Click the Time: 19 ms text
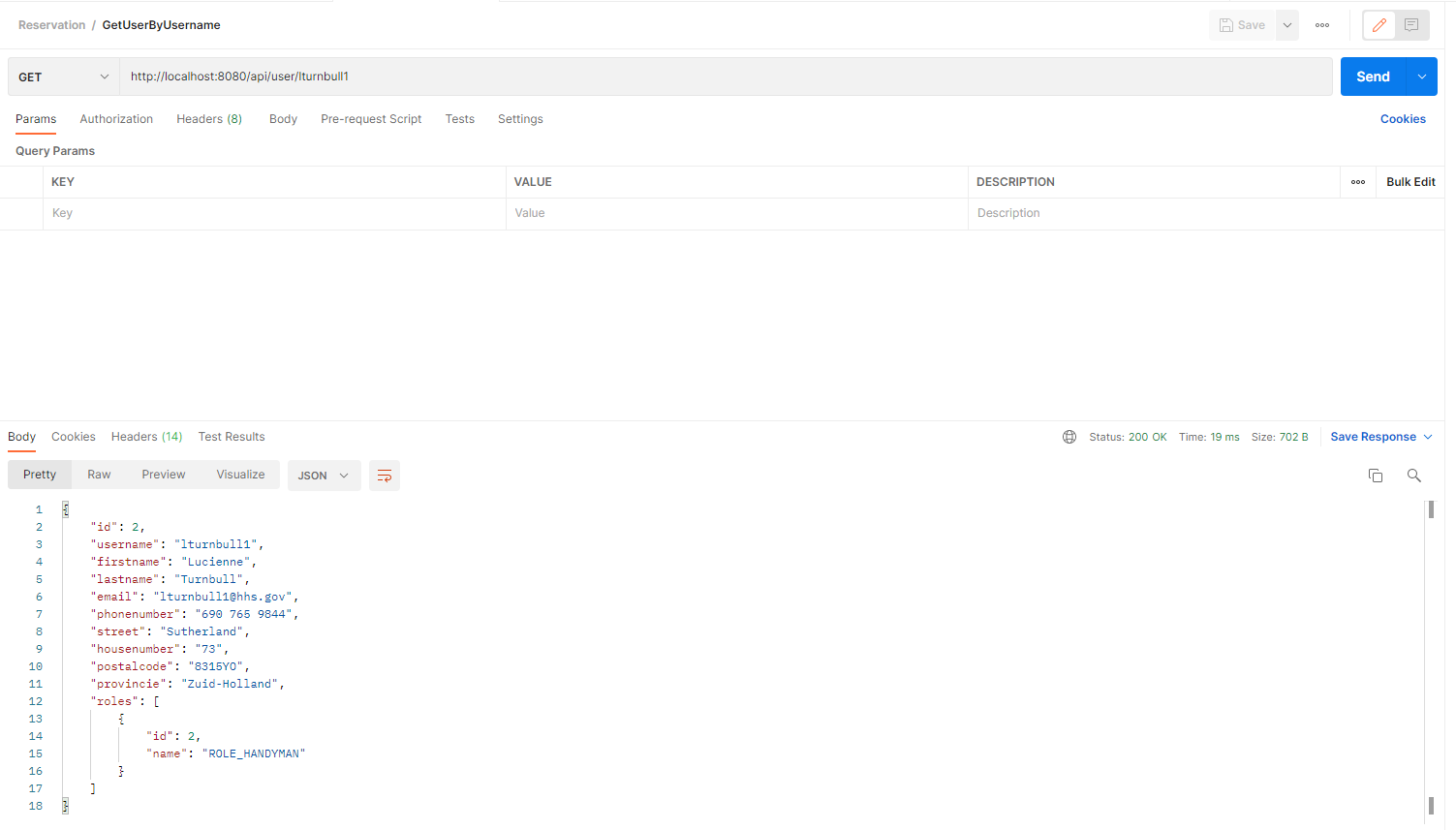 tap(1209, 437)
